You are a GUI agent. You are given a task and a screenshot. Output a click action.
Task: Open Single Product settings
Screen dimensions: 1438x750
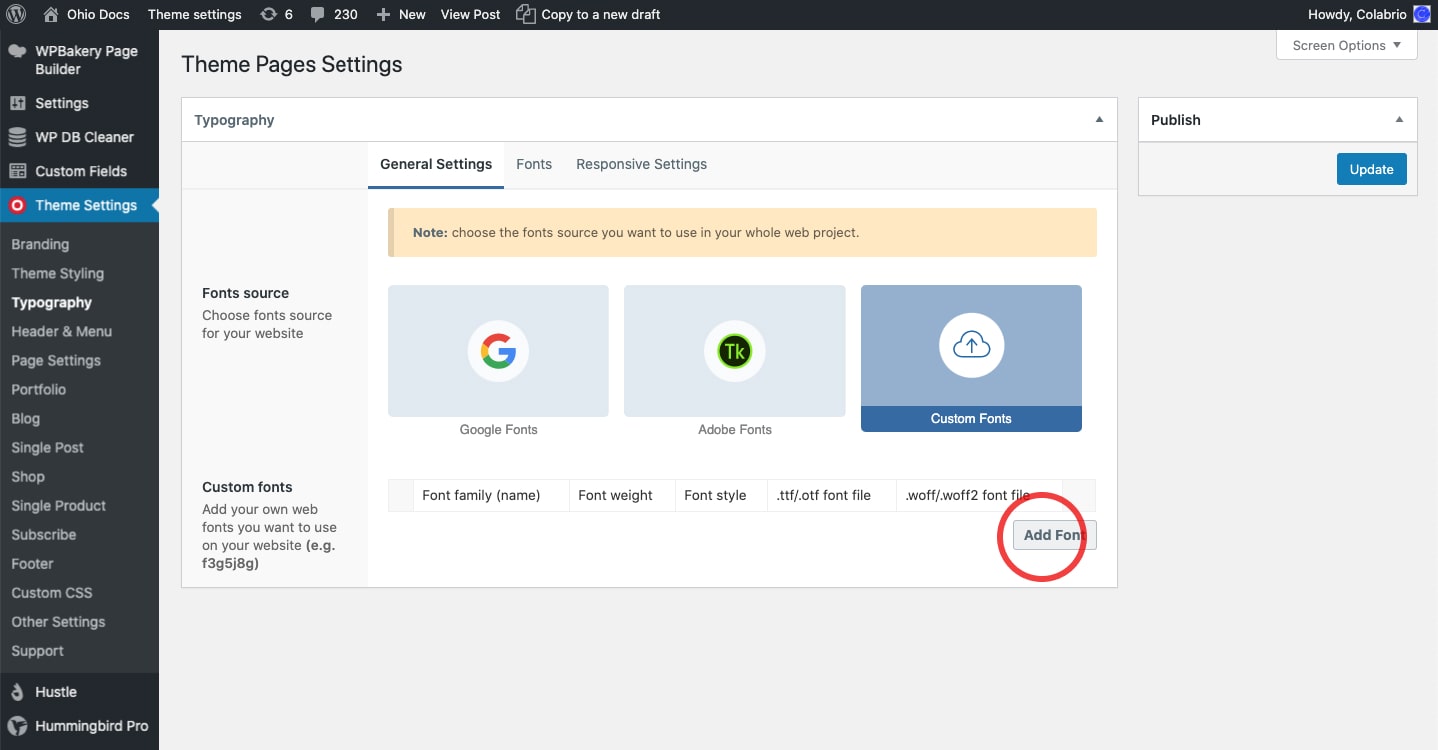58,505
